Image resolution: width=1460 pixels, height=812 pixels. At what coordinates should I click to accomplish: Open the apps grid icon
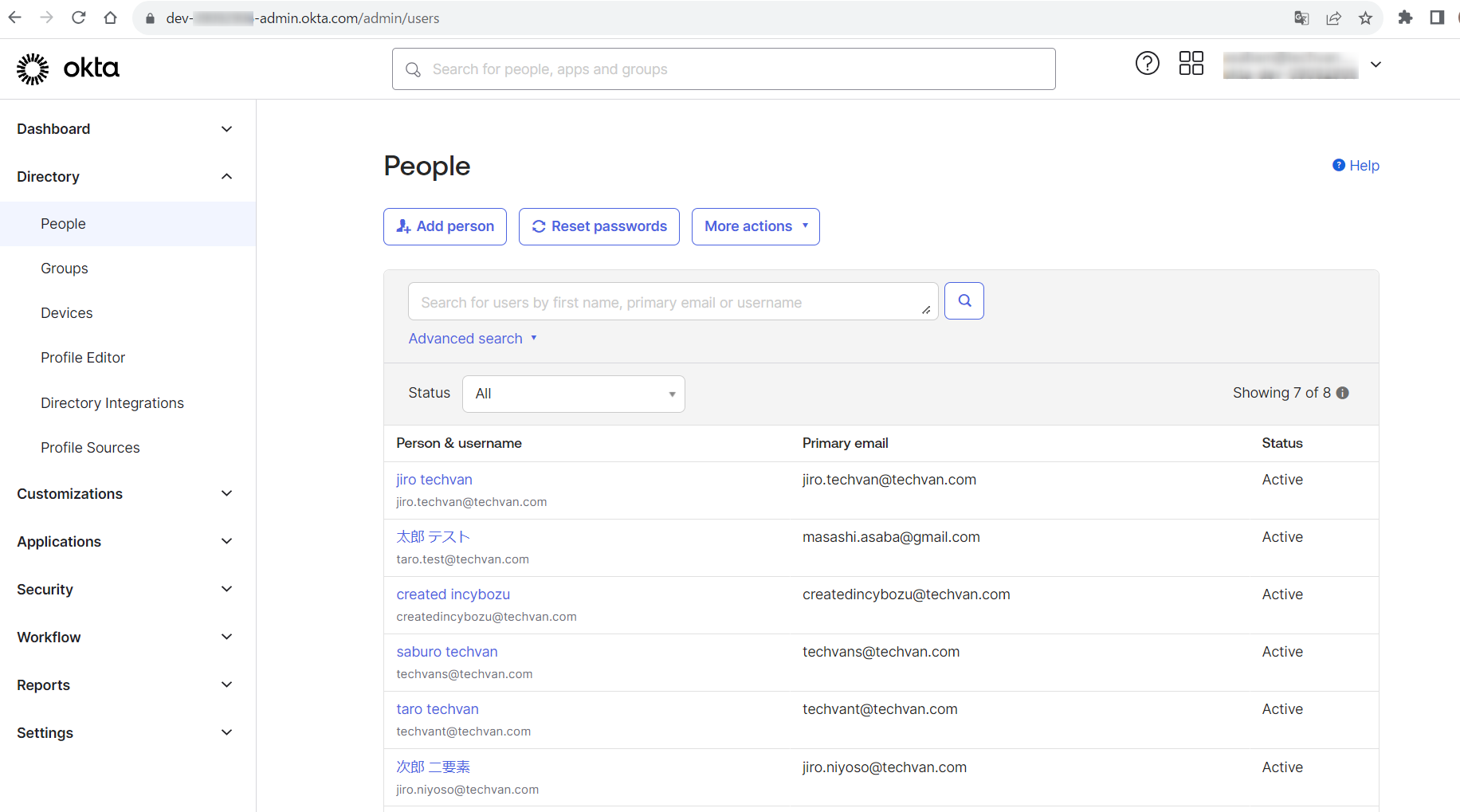tap(1191, 63)
